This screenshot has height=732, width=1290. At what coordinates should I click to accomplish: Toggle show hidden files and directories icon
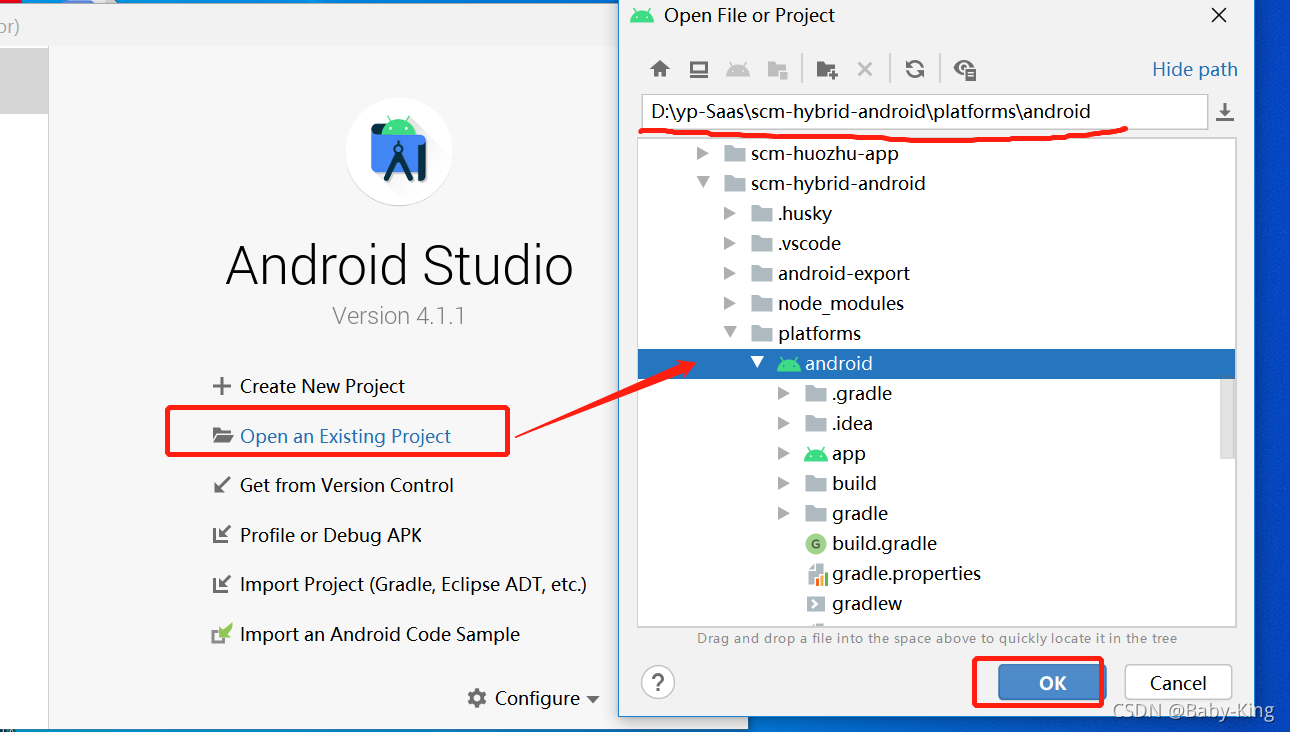[965, 69]
